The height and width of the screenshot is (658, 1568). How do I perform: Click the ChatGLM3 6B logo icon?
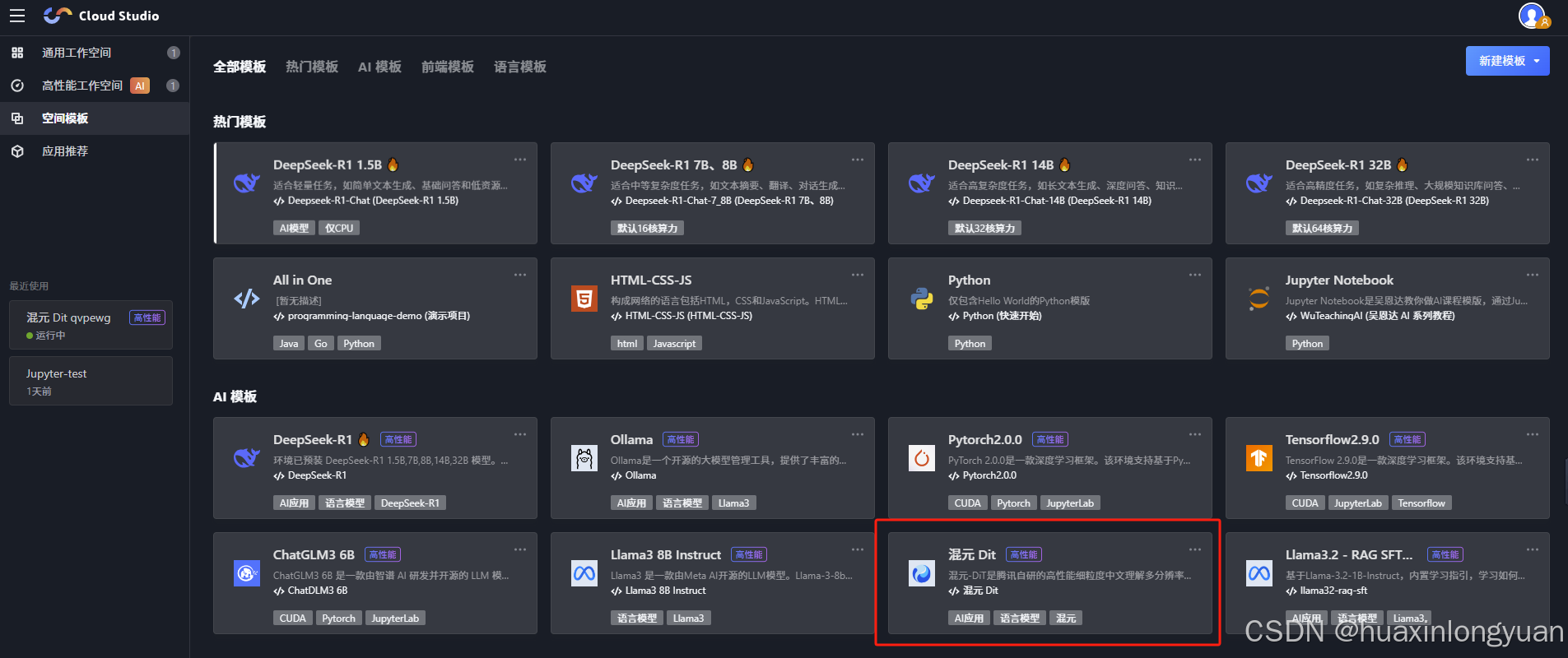coord(247,573)
